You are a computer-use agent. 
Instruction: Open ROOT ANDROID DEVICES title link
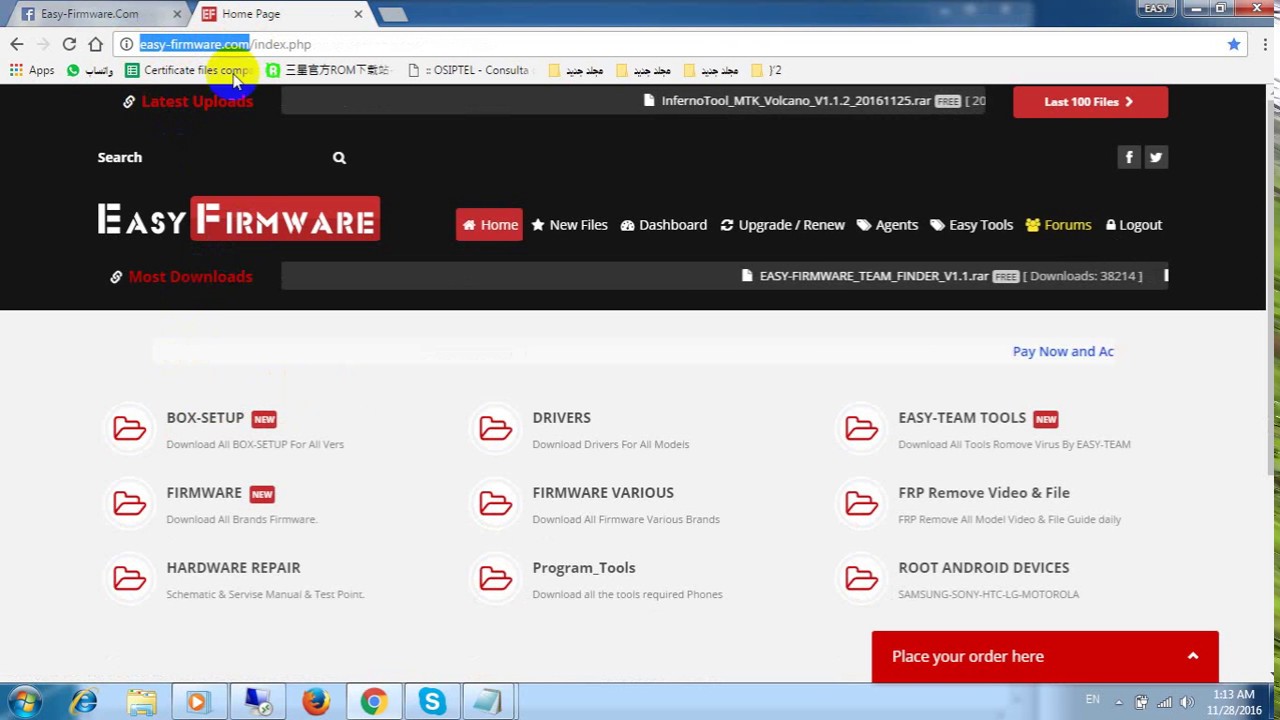pos(983,568)
